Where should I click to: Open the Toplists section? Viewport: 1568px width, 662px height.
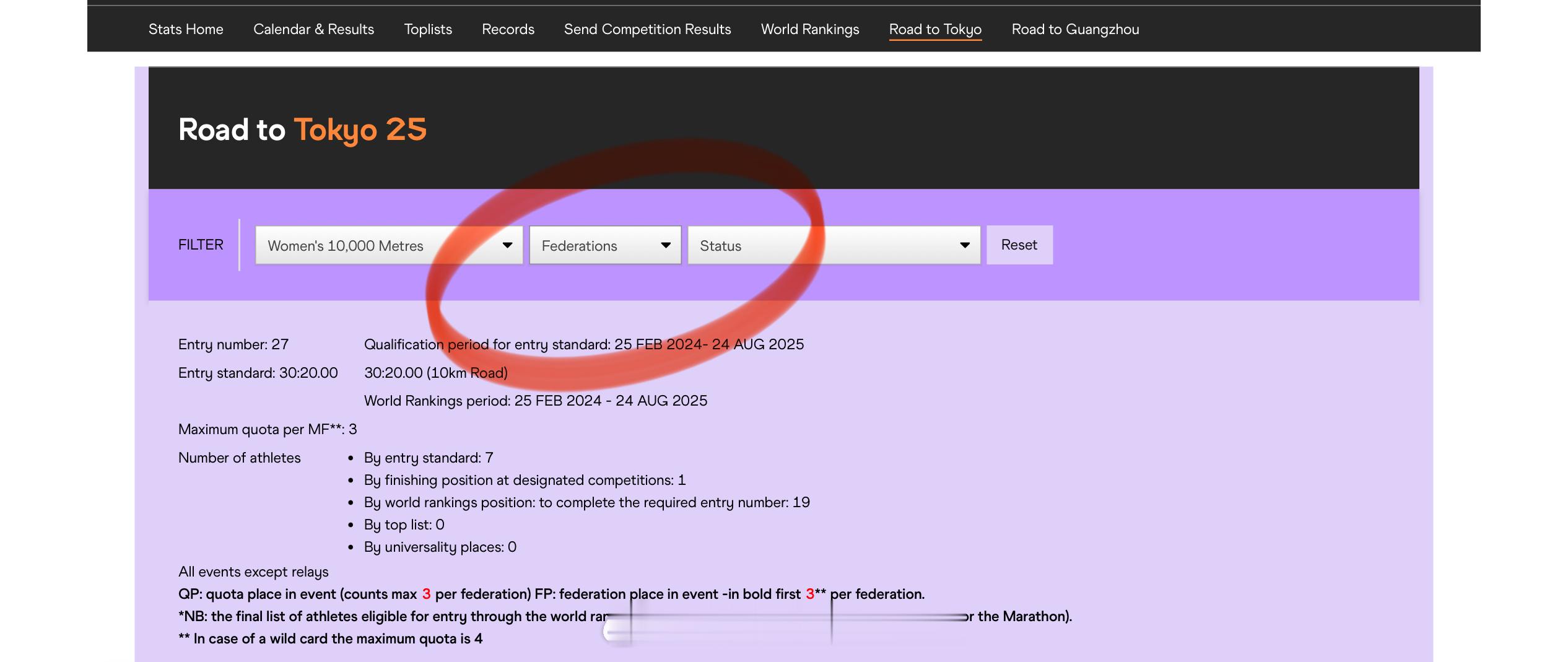click(x=428, y=29)
